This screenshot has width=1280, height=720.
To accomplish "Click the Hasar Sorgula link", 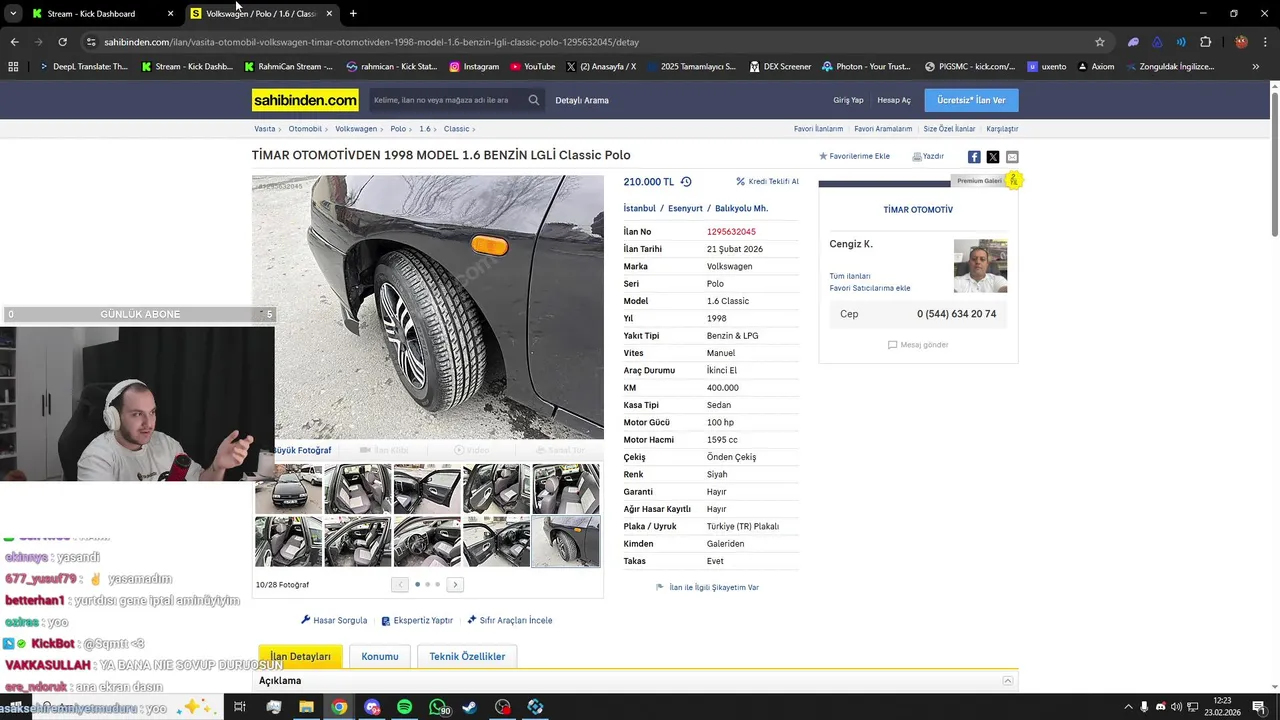I will (334, 620).
